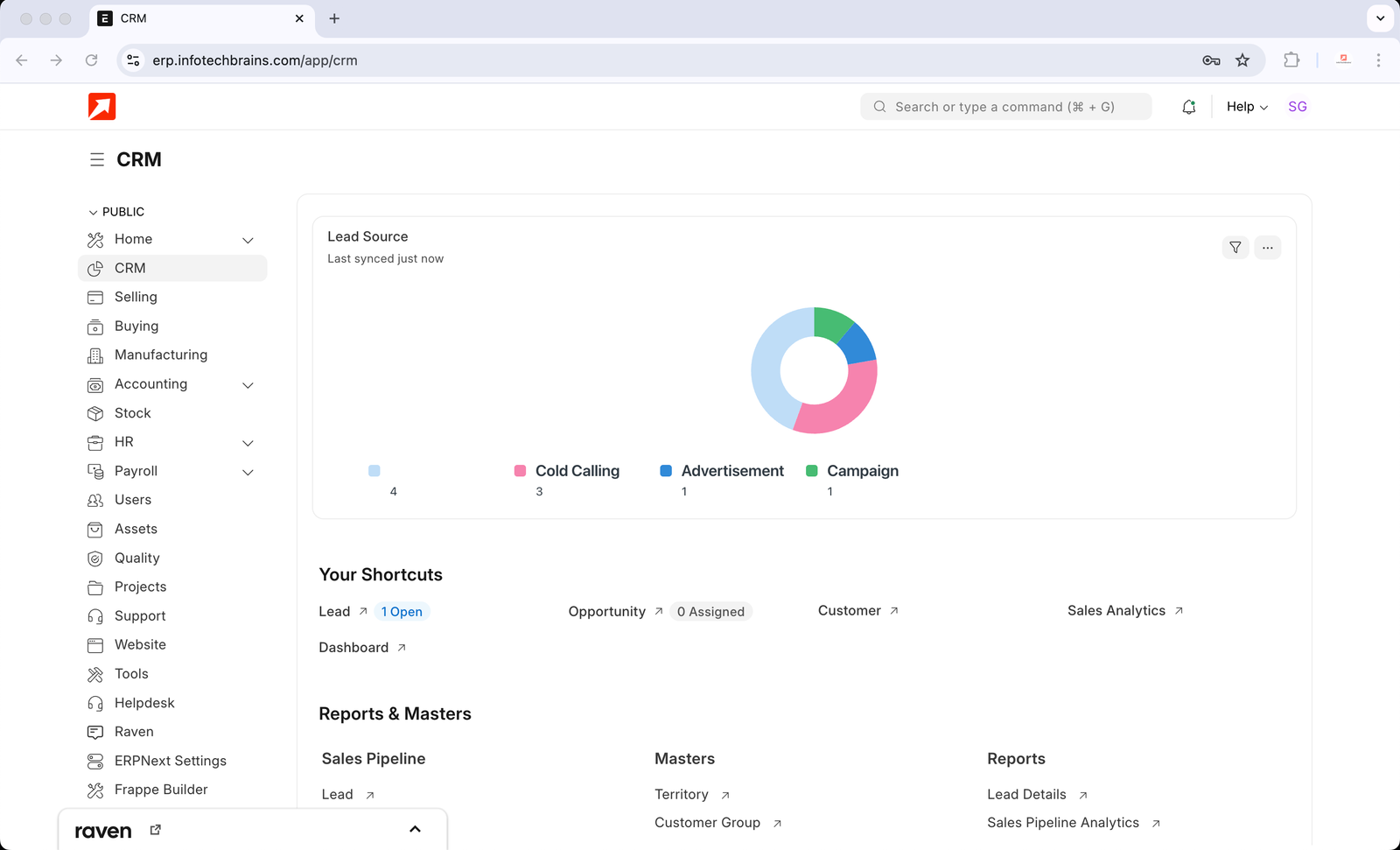Open the Lead Source chart options menu
This screenshot has height=850, width=1400.
pos(1267,248)
